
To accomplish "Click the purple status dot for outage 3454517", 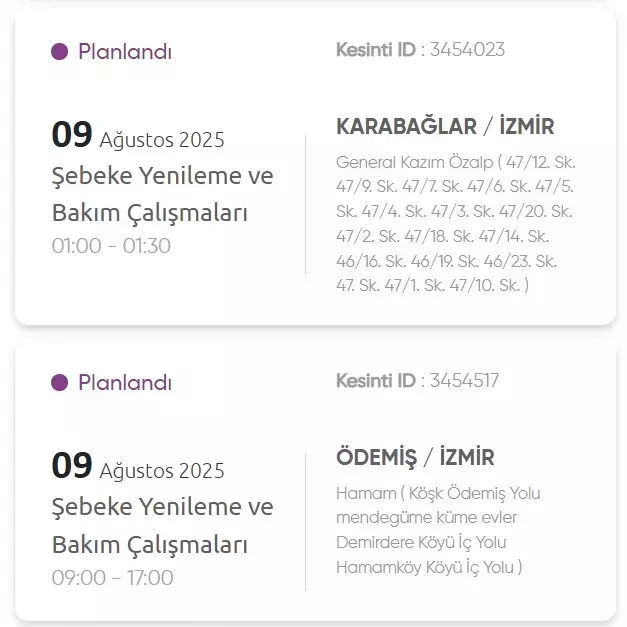I will click(x=60, y=383).
